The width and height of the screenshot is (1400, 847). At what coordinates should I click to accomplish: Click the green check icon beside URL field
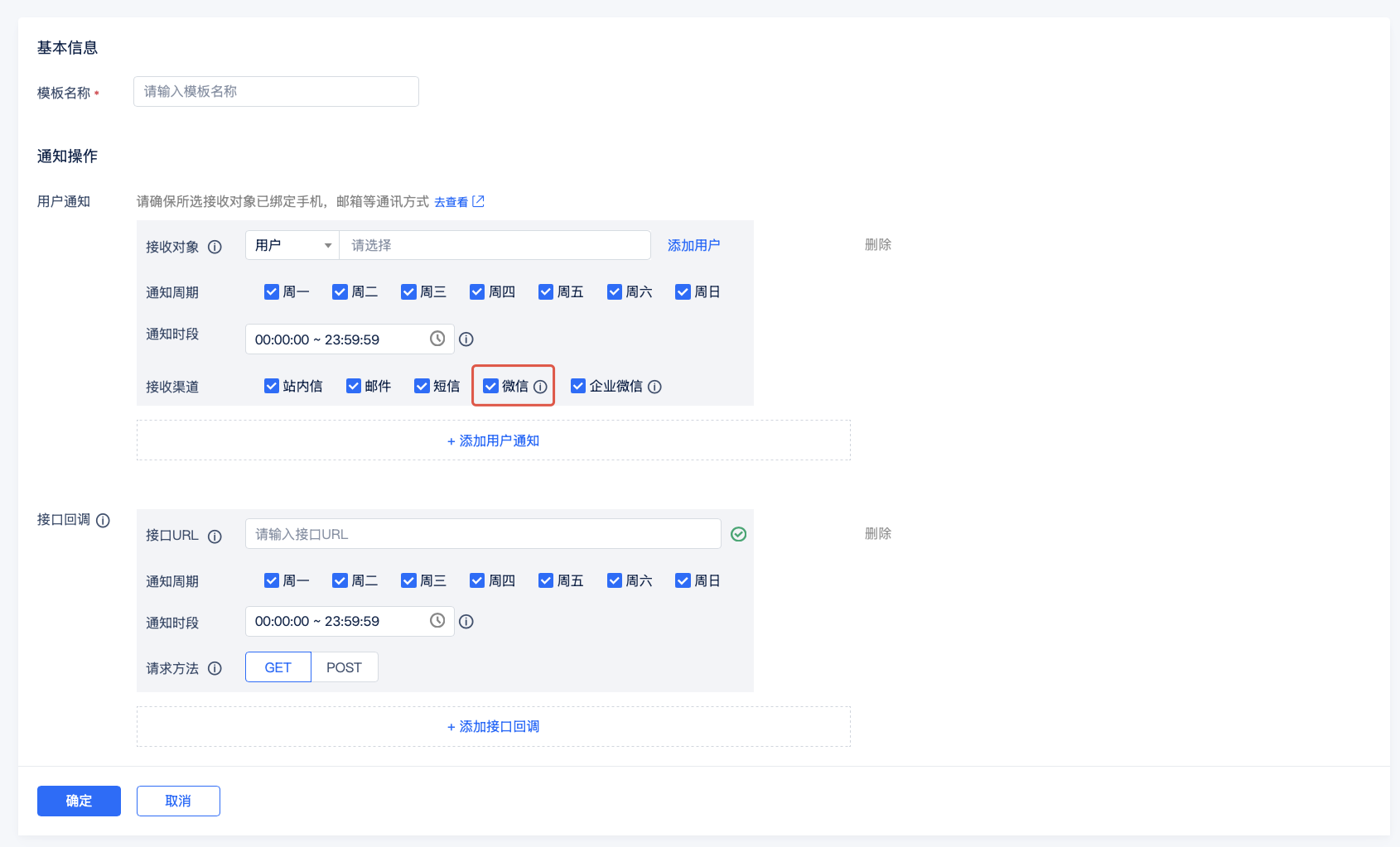[738, 535]
